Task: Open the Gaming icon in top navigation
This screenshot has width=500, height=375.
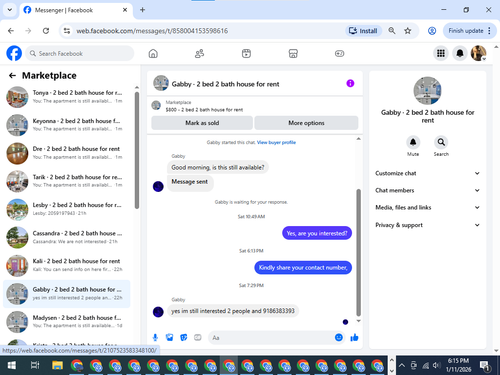Action: pyautogui.click(x=339, y=53)
